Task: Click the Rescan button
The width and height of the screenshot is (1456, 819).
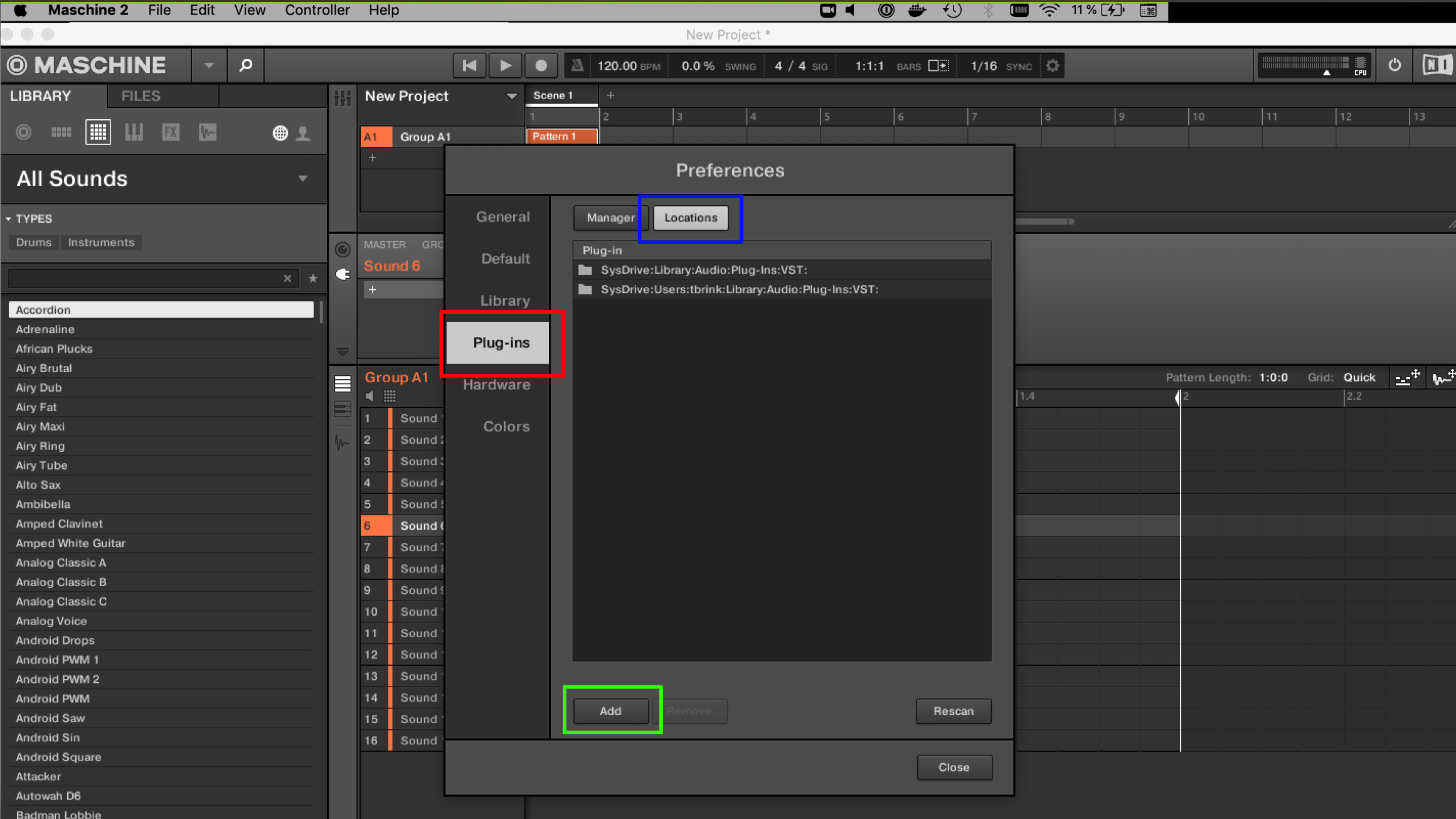Action: [954, 711]
